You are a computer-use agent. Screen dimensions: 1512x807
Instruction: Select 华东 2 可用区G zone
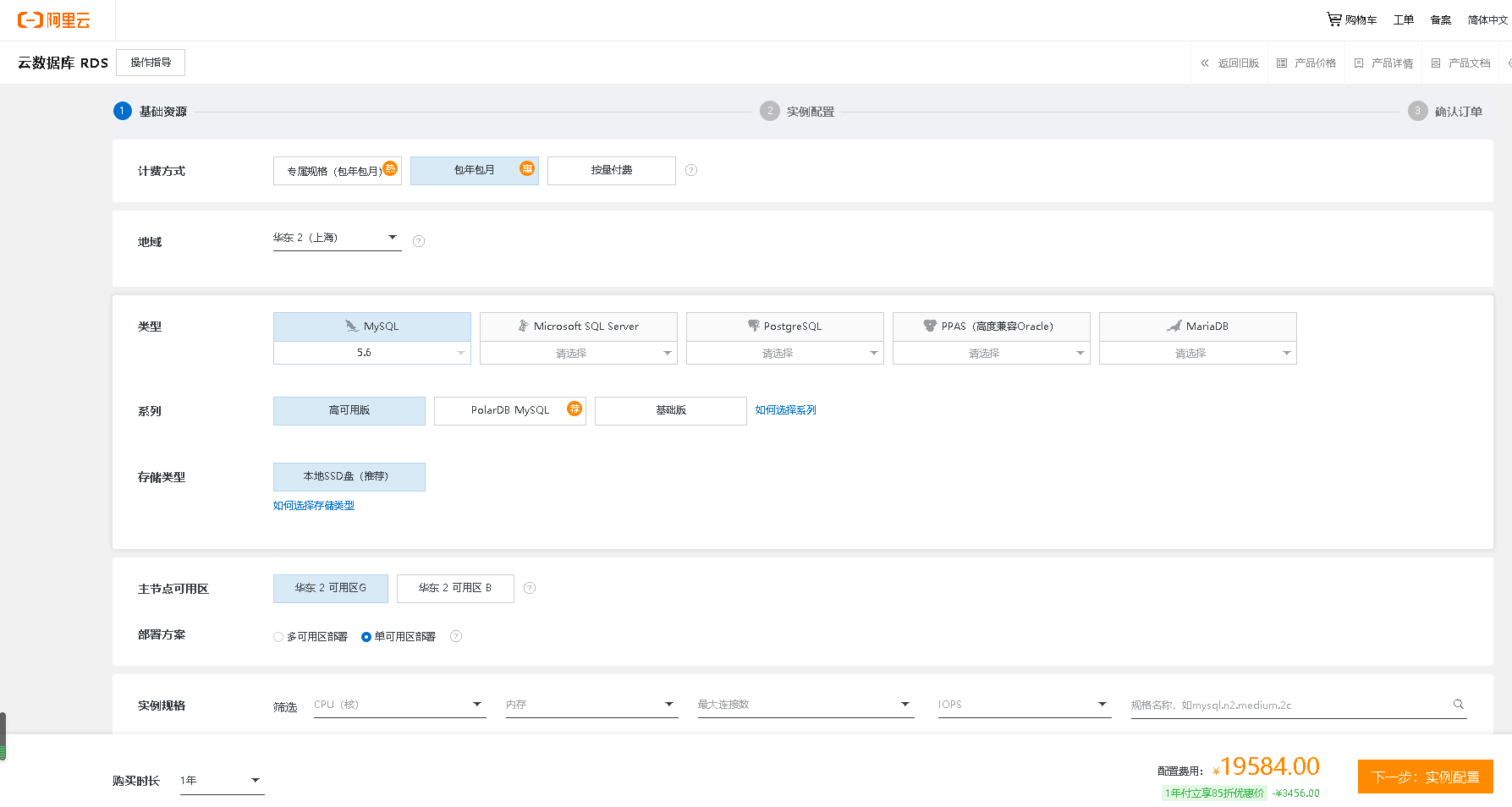point(331,589)
